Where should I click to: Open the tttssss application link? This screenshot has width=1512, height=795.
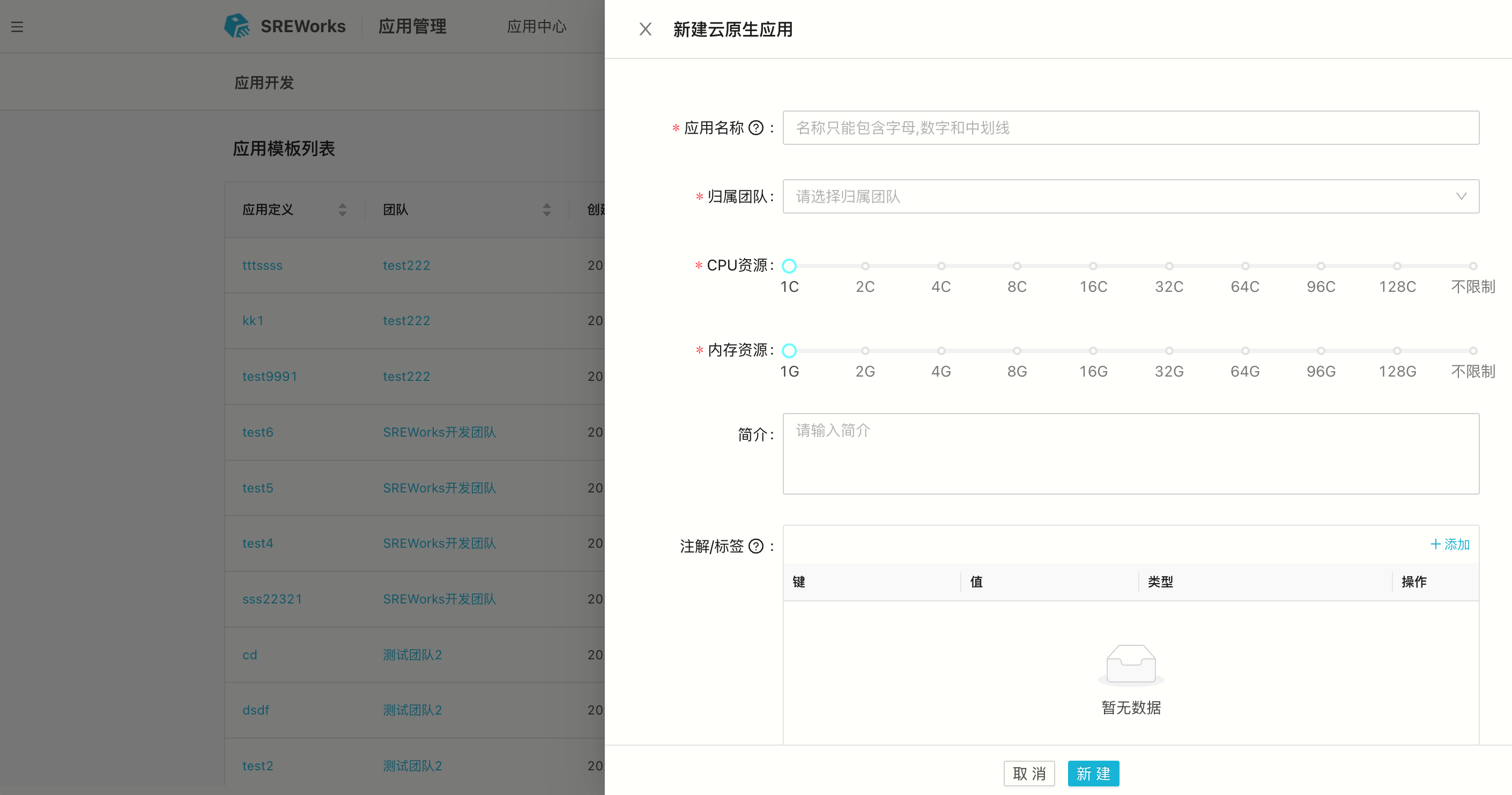[x=262, y=266]
